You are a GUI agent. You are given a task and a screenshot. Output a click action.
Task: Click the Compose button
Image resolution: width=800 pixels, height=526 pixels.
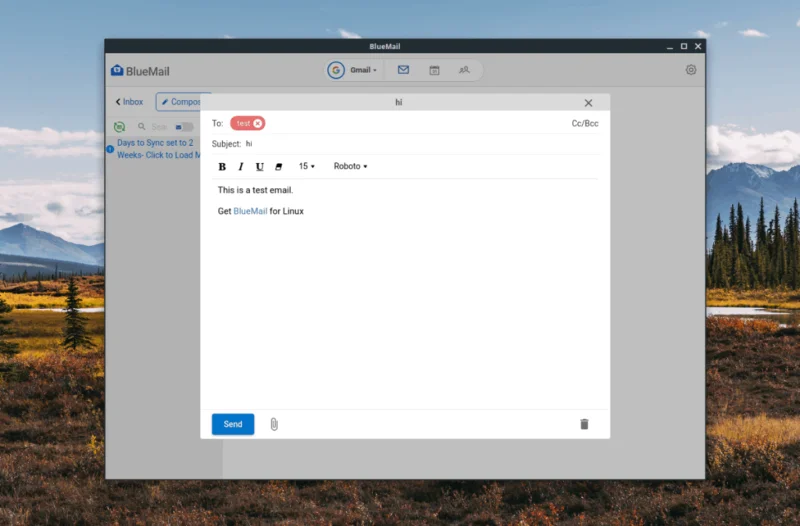(x=181, y=102)
